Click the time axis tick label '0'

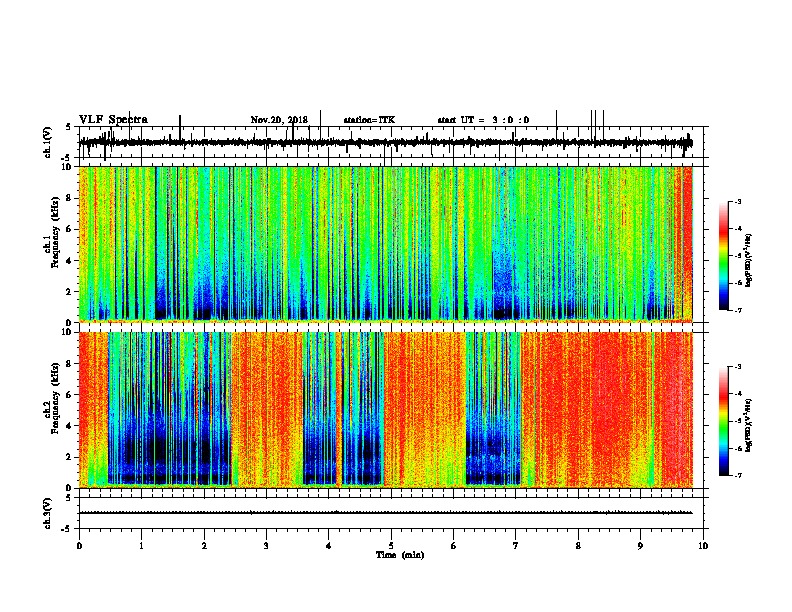[x=79, y=546]
